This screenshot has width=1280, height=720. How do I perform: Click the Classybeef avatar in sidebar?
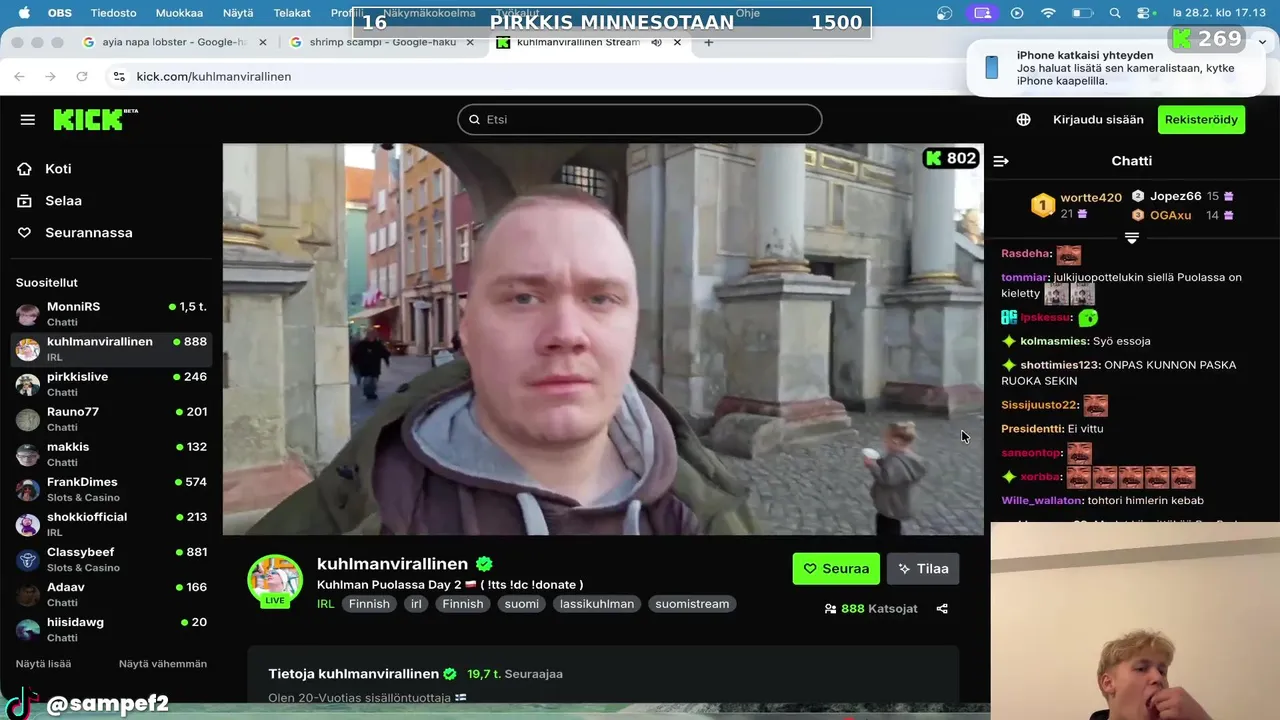coord(28,559)
